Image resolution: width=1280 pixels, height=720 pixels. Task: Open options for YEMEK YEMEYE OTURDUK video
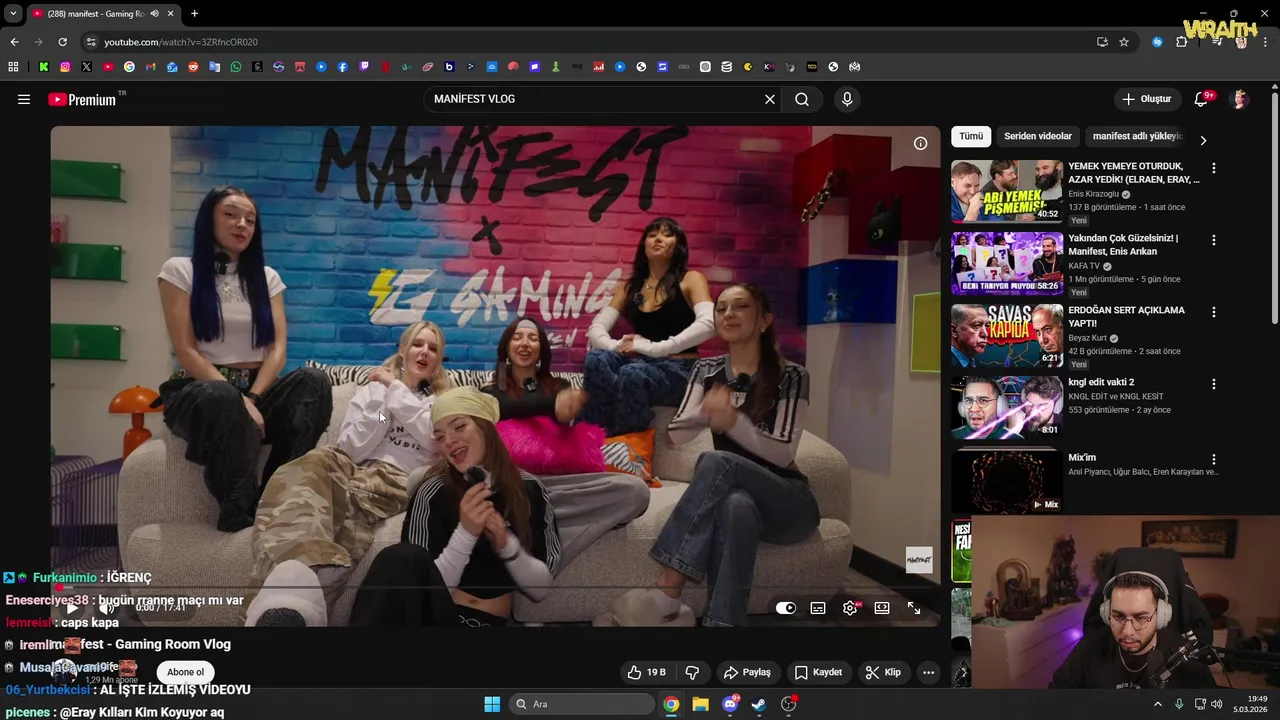tap(1214, 168)
